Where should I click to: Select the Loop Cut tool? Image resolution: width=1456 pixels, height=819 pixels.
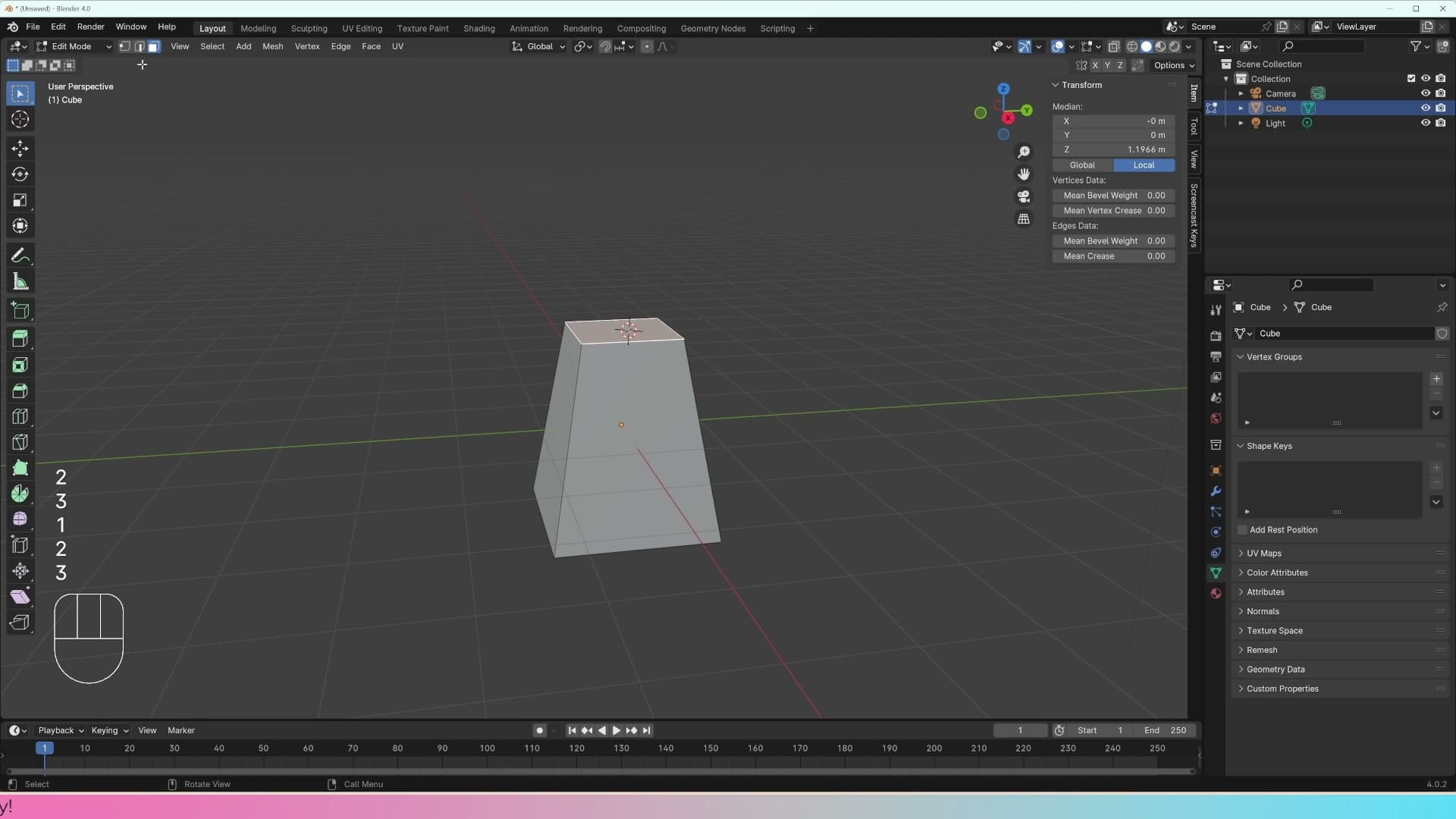[x=20, y=416]
